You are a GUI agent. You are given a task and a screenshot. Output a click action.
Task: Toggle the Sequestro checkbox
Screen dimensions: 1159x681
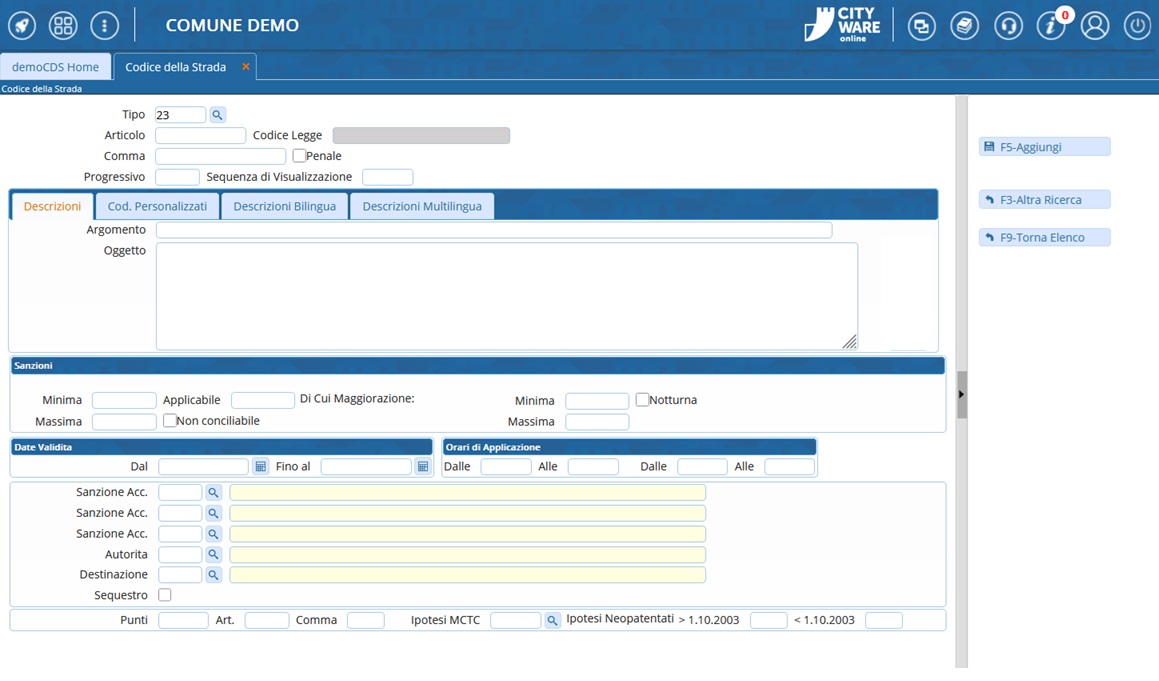[165, 595]
